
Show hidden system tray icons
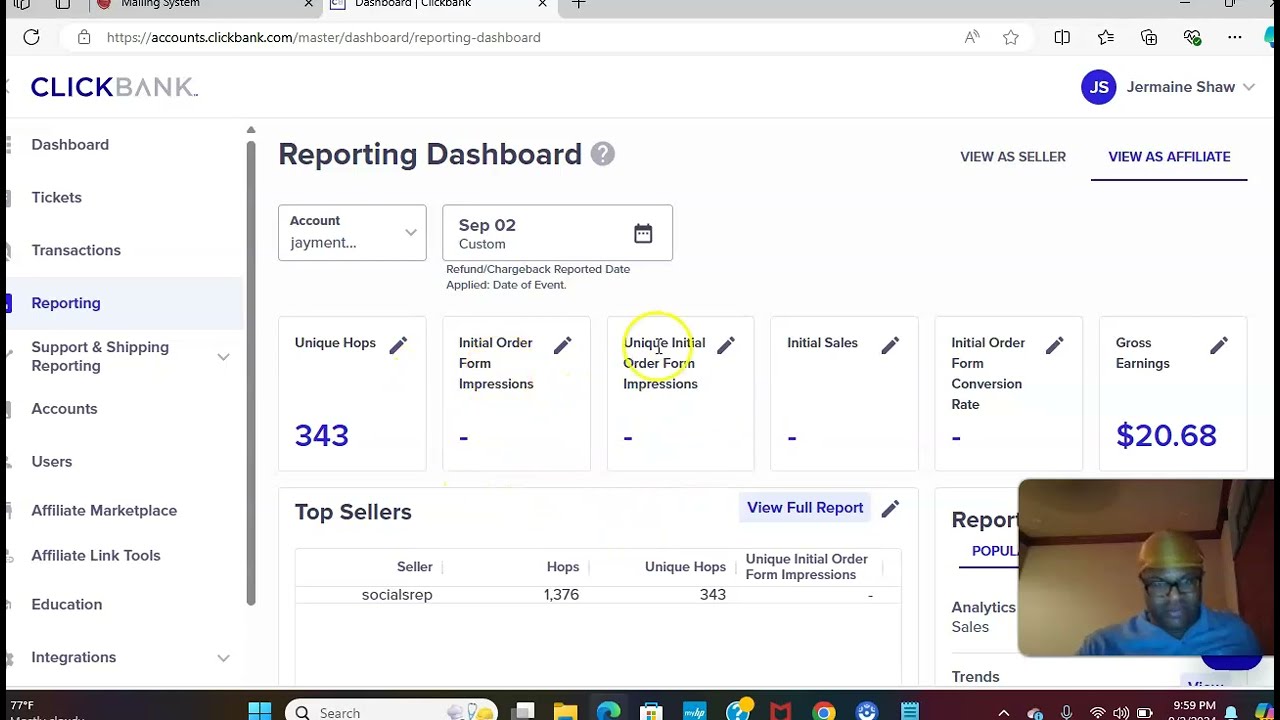[1004, 712]
